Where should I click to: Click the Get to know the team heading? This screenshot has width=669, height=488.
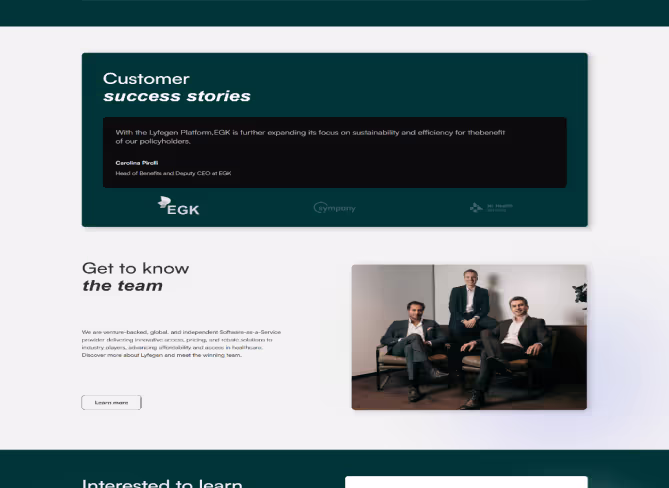point(135,277)
